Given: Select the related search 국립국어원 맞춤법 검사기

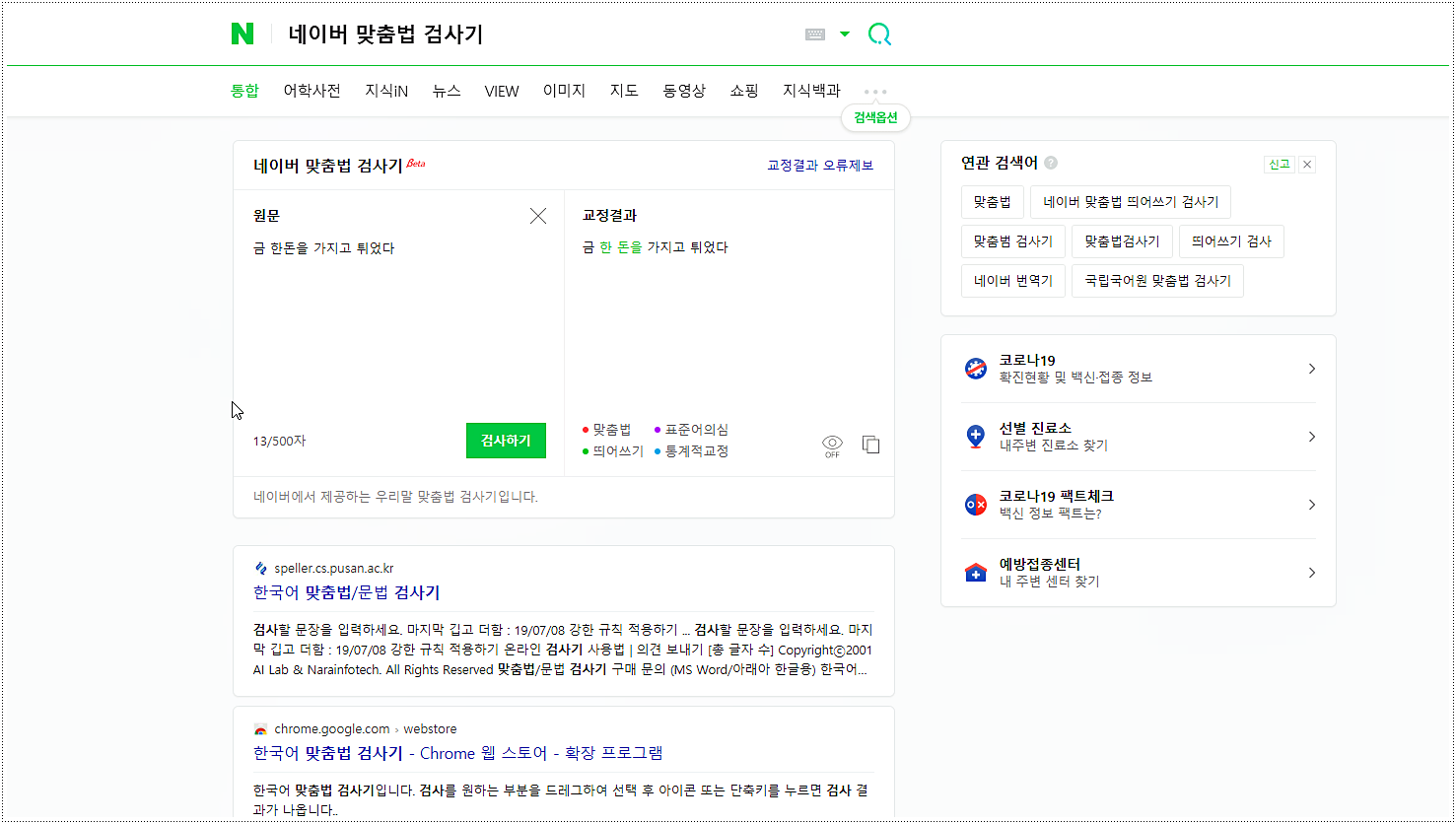Looking at the screenshot, I should pyautogui.click(x=1157, y=281).
